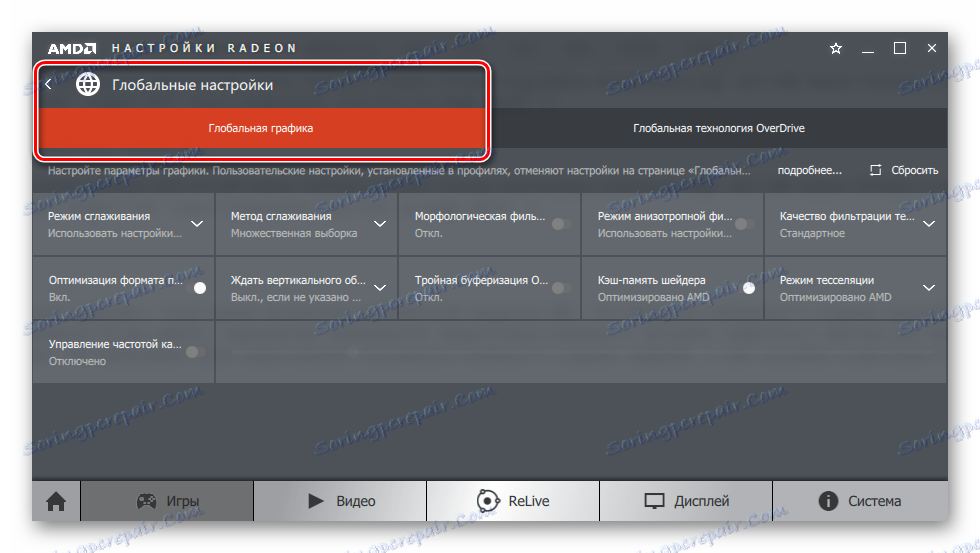Viewport: 980px width, 553px height.
Task: Click the Сбросить reset button
Action: [904, 170]
